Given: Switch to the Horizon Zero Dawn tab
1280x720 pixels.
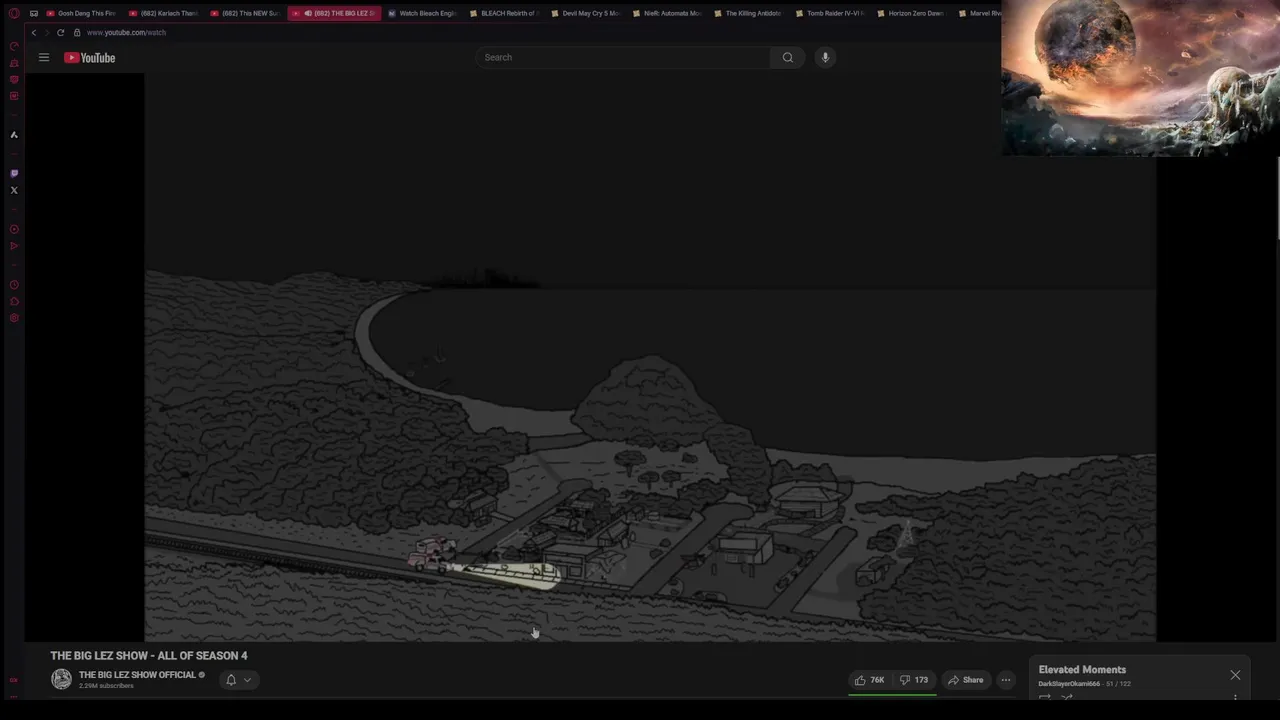Looking at the screenshot, I should click(912, 13).
